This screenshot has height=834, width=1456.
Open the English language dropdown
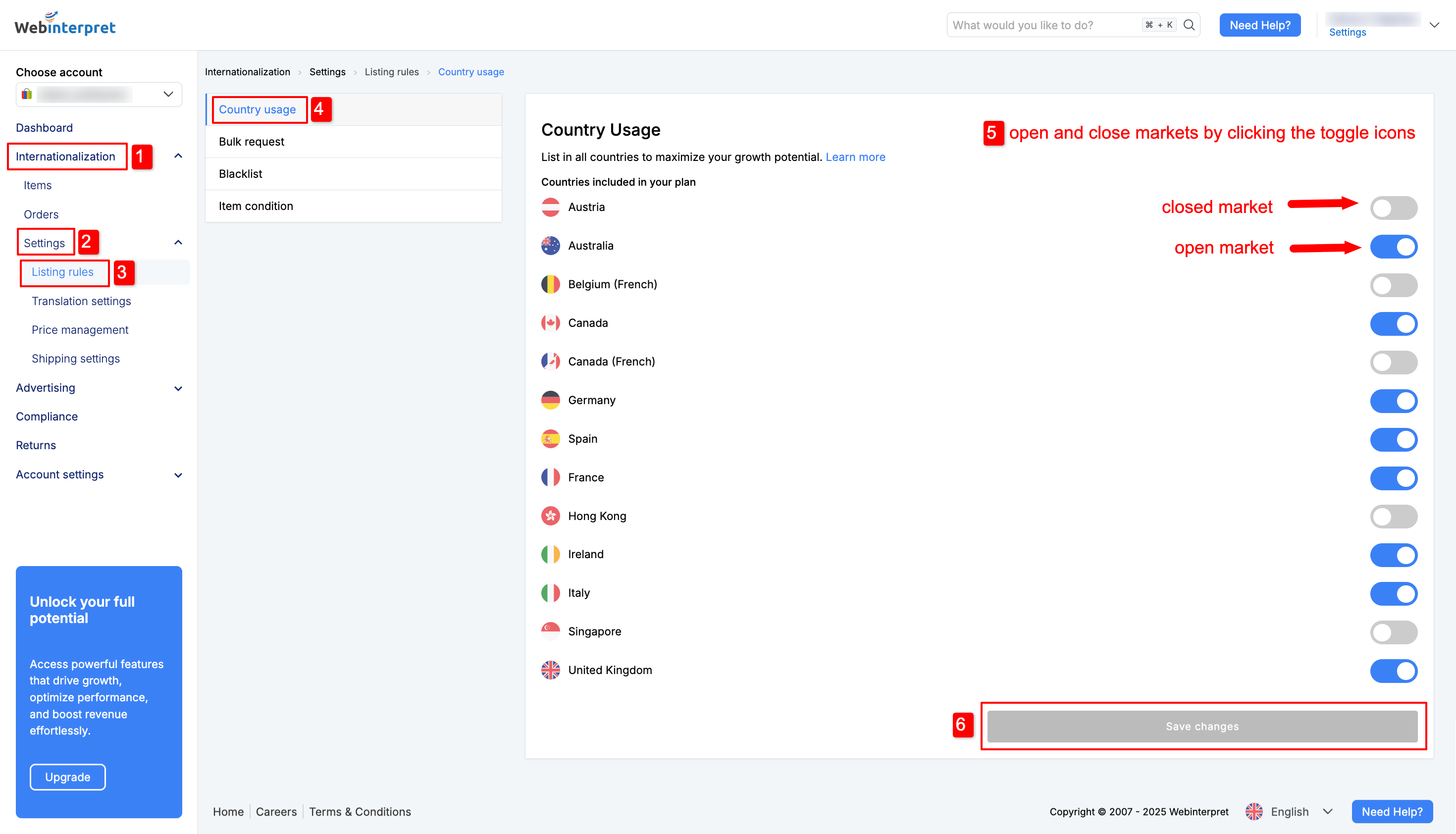[x=1290, y=812]
